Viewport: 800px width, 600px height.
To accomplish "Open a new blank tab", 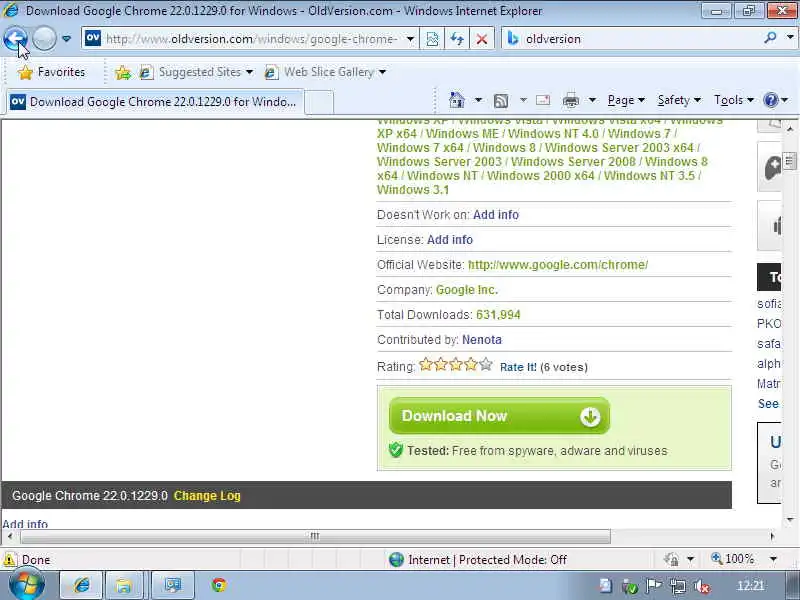I will (319, 102).
